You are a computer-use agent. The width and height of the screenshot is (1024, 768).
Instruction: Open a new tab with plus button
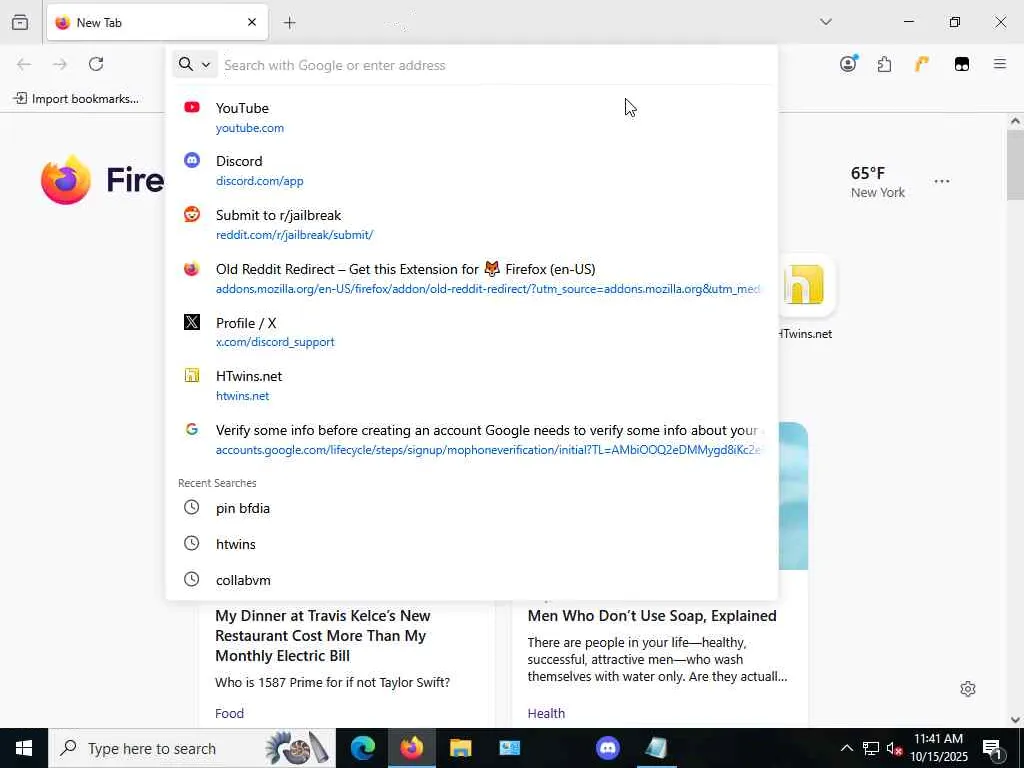tap(289, 23)
